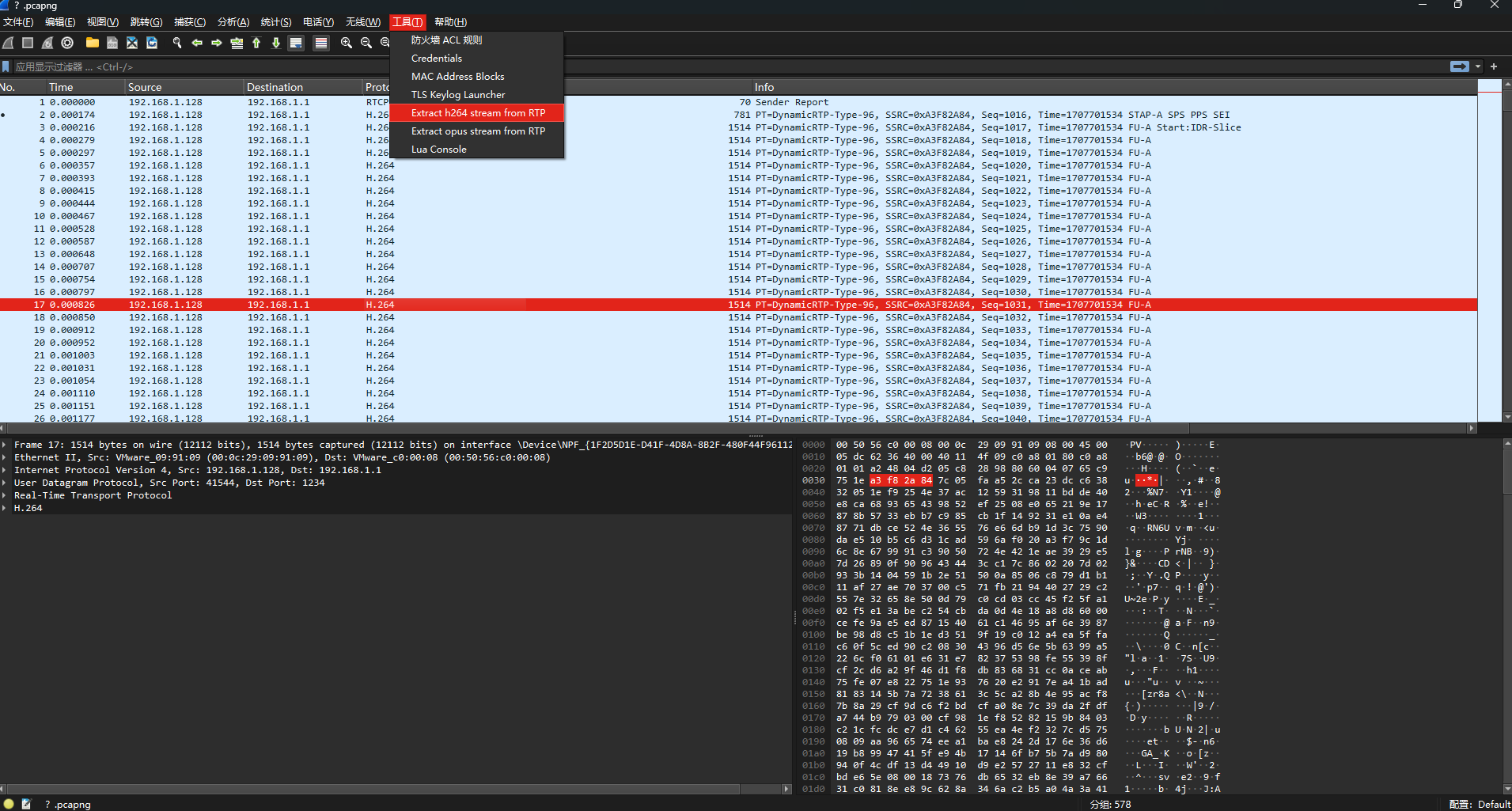1512x811 pixels.
Task: Go back in packet history
Action: pos(197,43)
